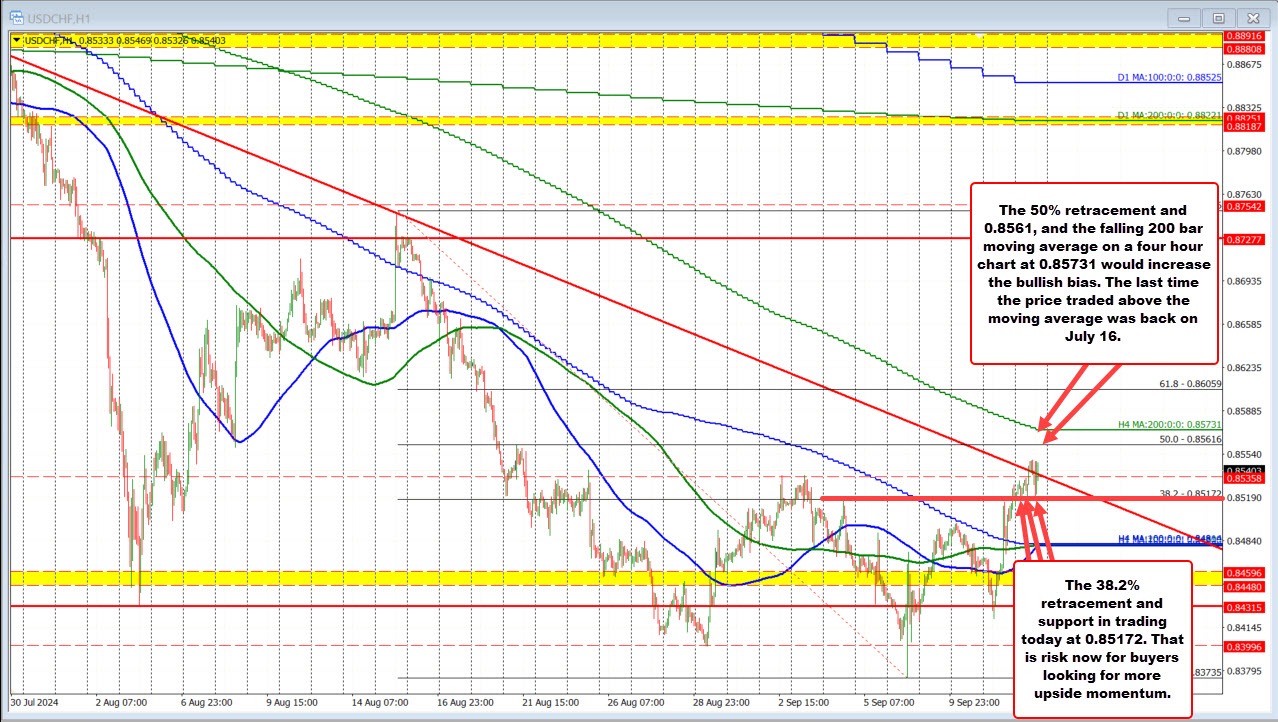Click the 30 Jul 2024 time axis label
1278x722 pixels.
pyautogui.click(x=33, y=703)
